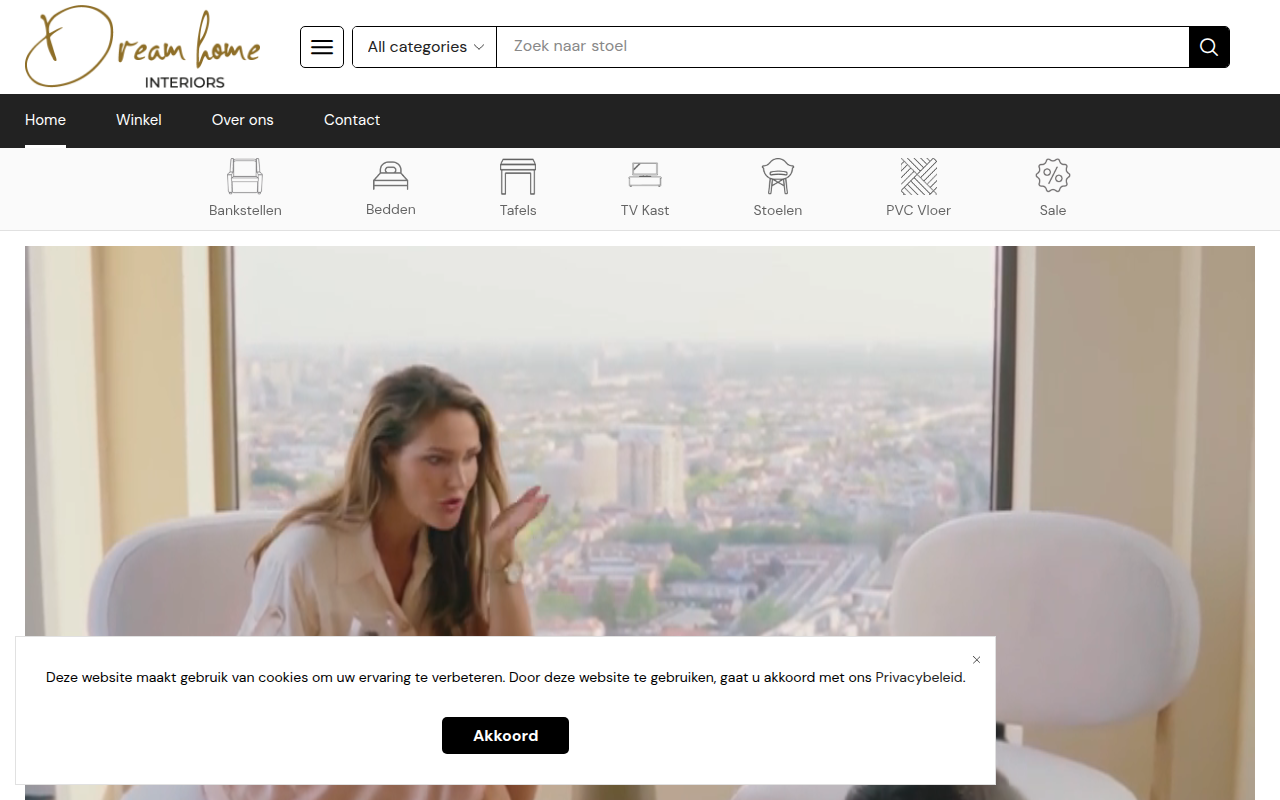The height and width of the screenshot is (800, 1280).
Task: Select the Bedden bed icon
Action: pos(390,176)
